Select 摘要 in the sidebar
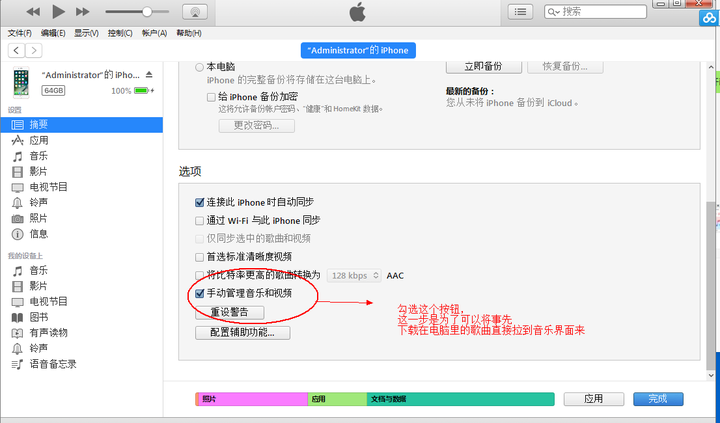 click(x=82, y=124)
